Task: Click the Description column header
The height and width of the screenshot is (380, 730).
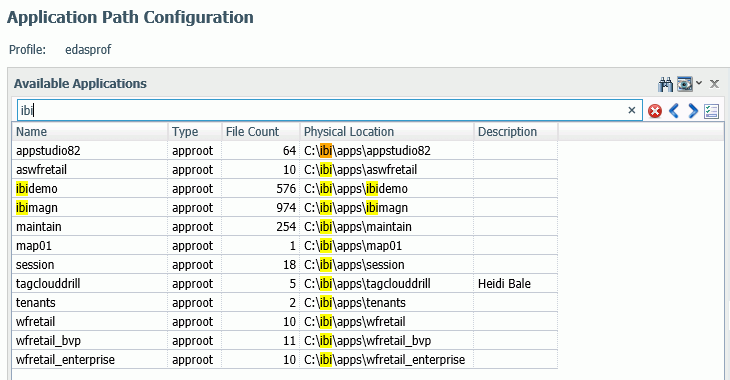Action: (x=516, y=132)
